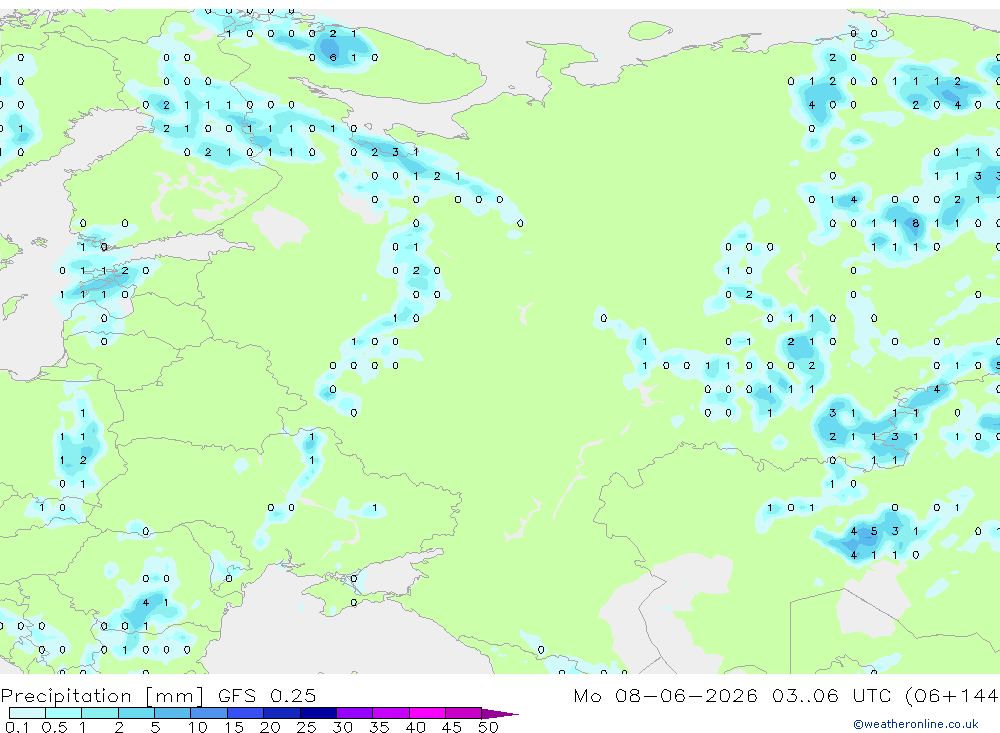Click the map precipitation value "8"
The image size is (1000, 733).
916,223
